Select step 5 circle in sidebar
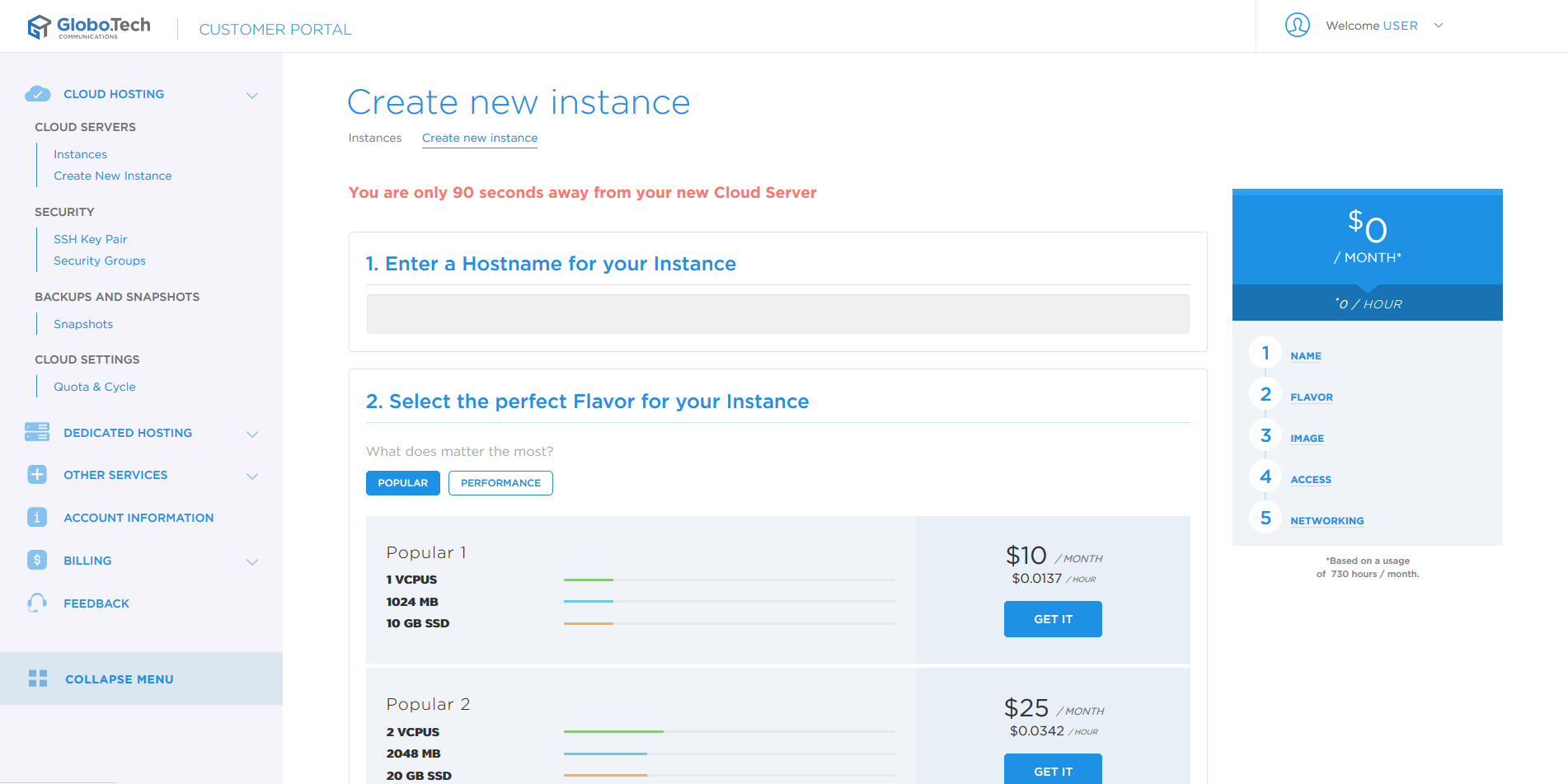The width and height of the screenshot is (1568, 784). click(x=1265, y=518)
